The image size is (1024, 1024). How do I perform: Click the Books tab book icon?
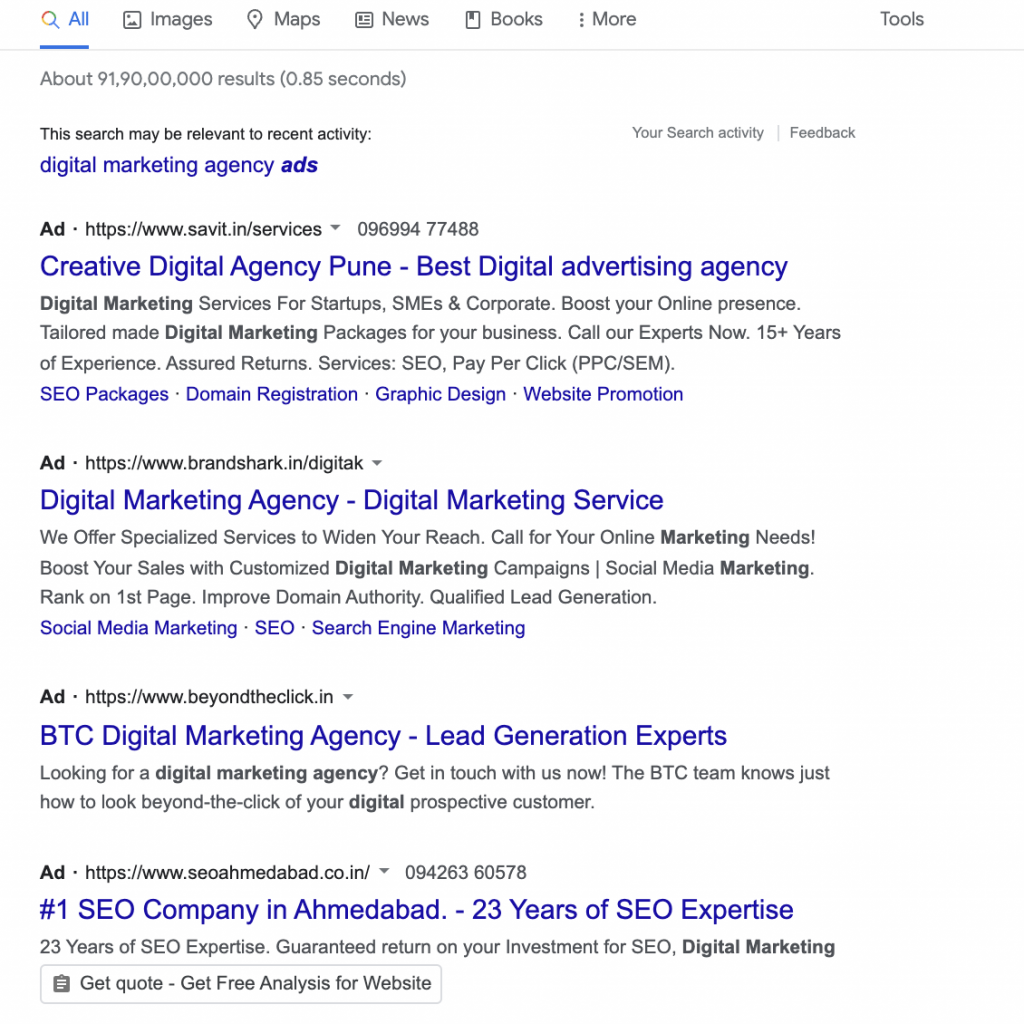tap(473, 20)
